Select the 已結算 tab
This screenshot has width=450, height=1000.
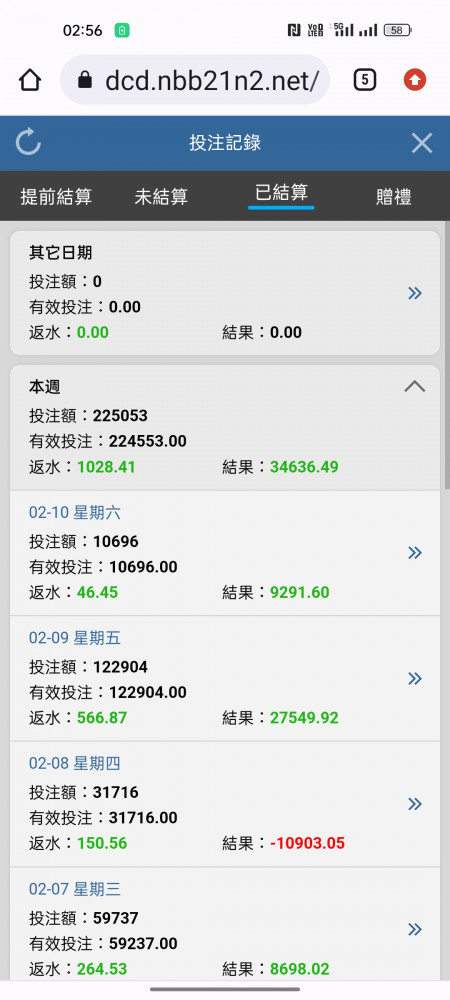tap(281, 193)
